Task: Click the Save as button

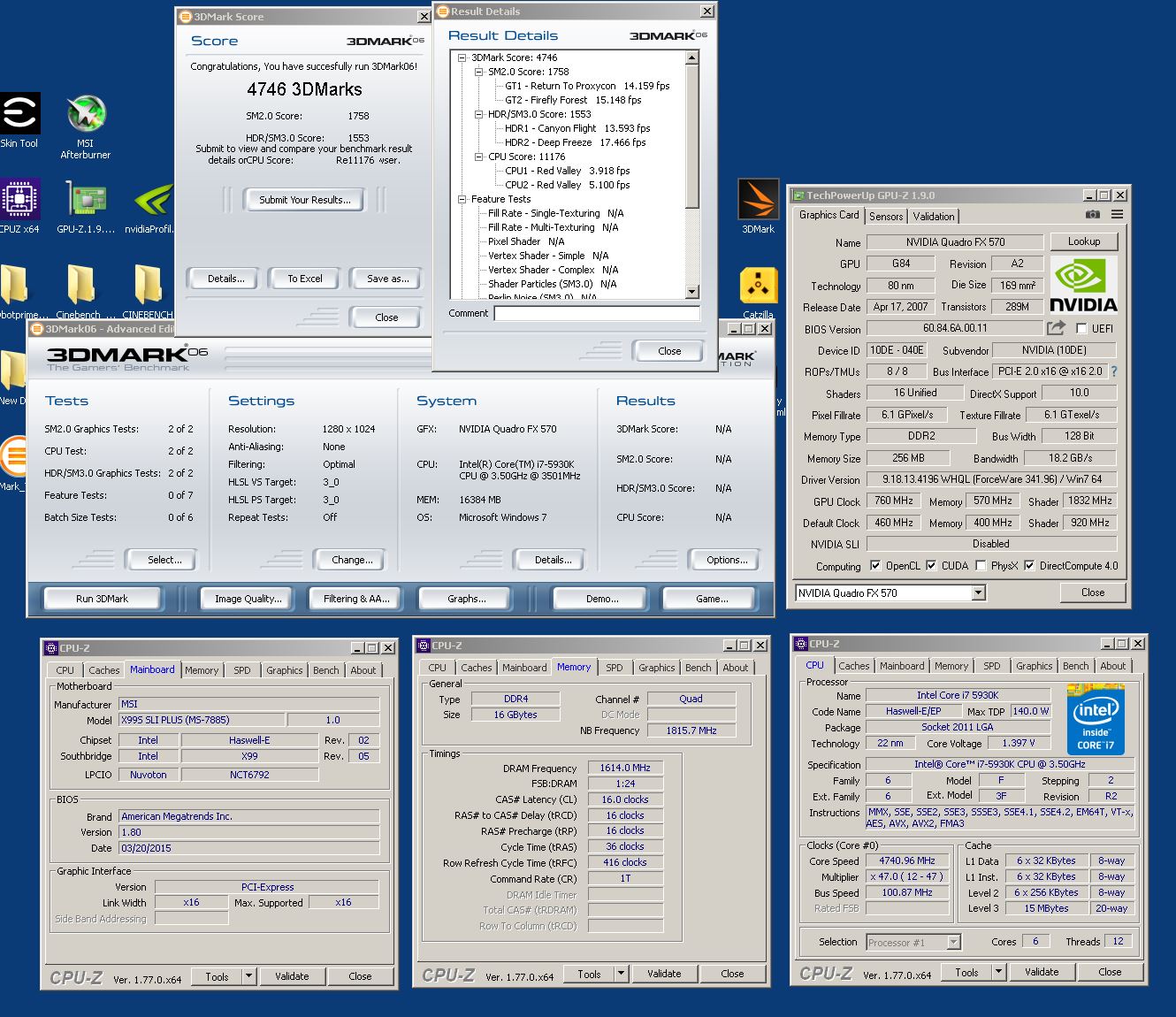Action: 388,279
